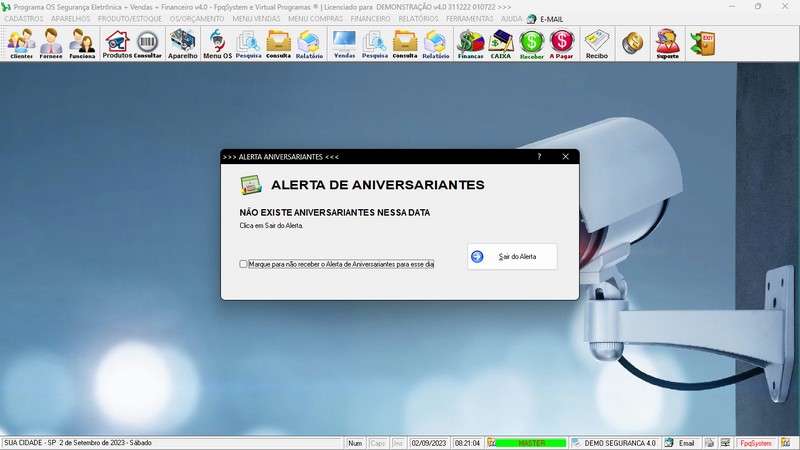The height and width of the screenshot is (450, 800).
Task: Click the computer icon in status bar
Action: coord(725,443)
